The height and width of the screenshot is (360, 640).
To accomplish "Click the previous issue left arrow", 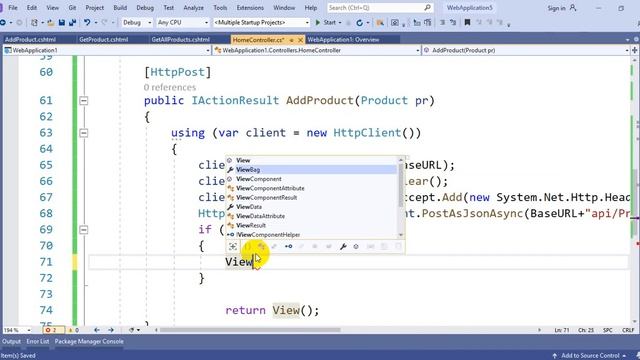I will coord(97,330).
